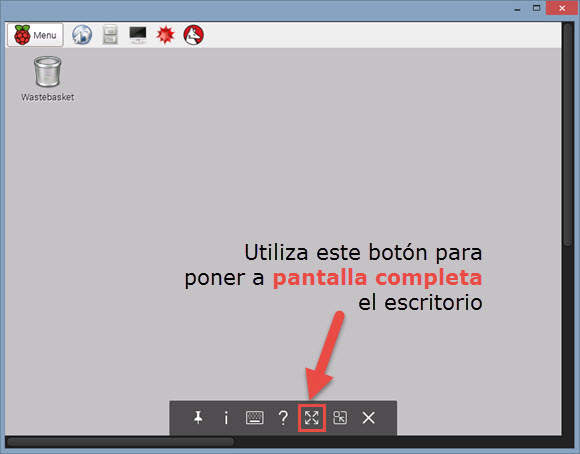Viewport: 580px width, 454px height.
Task: Open help question mark icon
Action: pyautogui.click(x=283, y=418)
